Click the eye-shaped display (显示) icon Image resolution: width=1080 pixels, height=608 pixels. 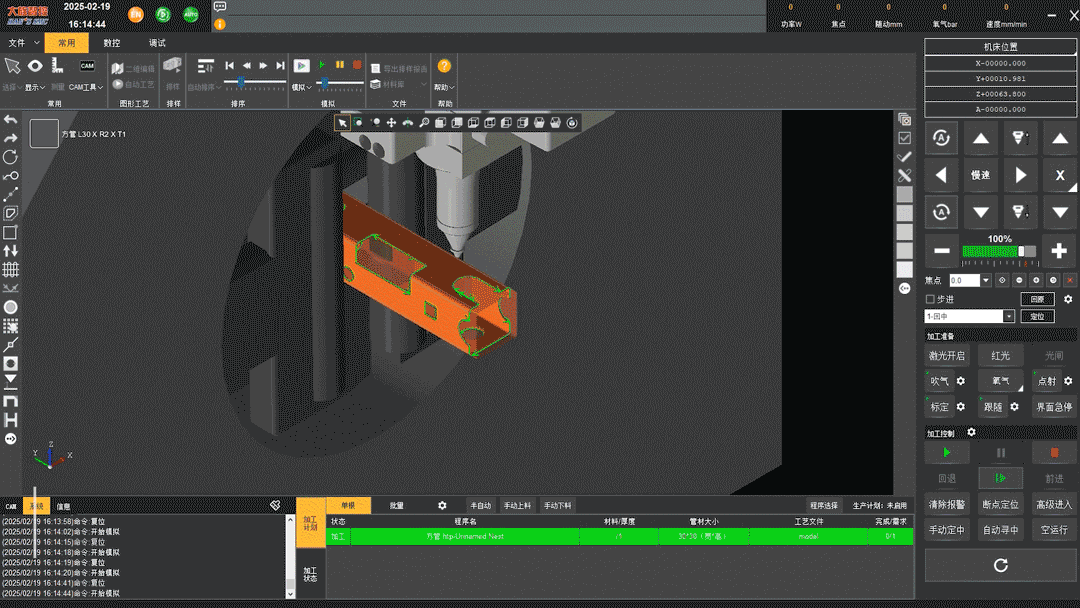click(x=35, y=66)
